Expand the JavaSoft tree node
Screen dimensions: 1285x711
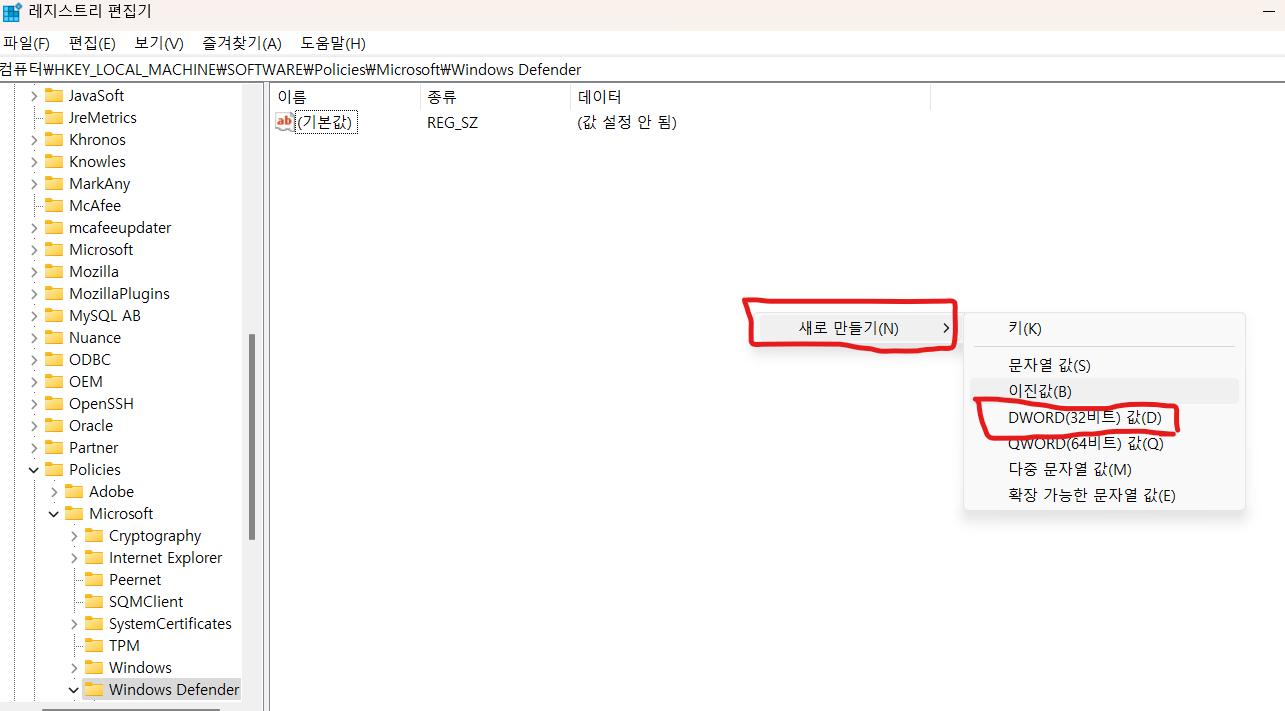pos(34,96)
